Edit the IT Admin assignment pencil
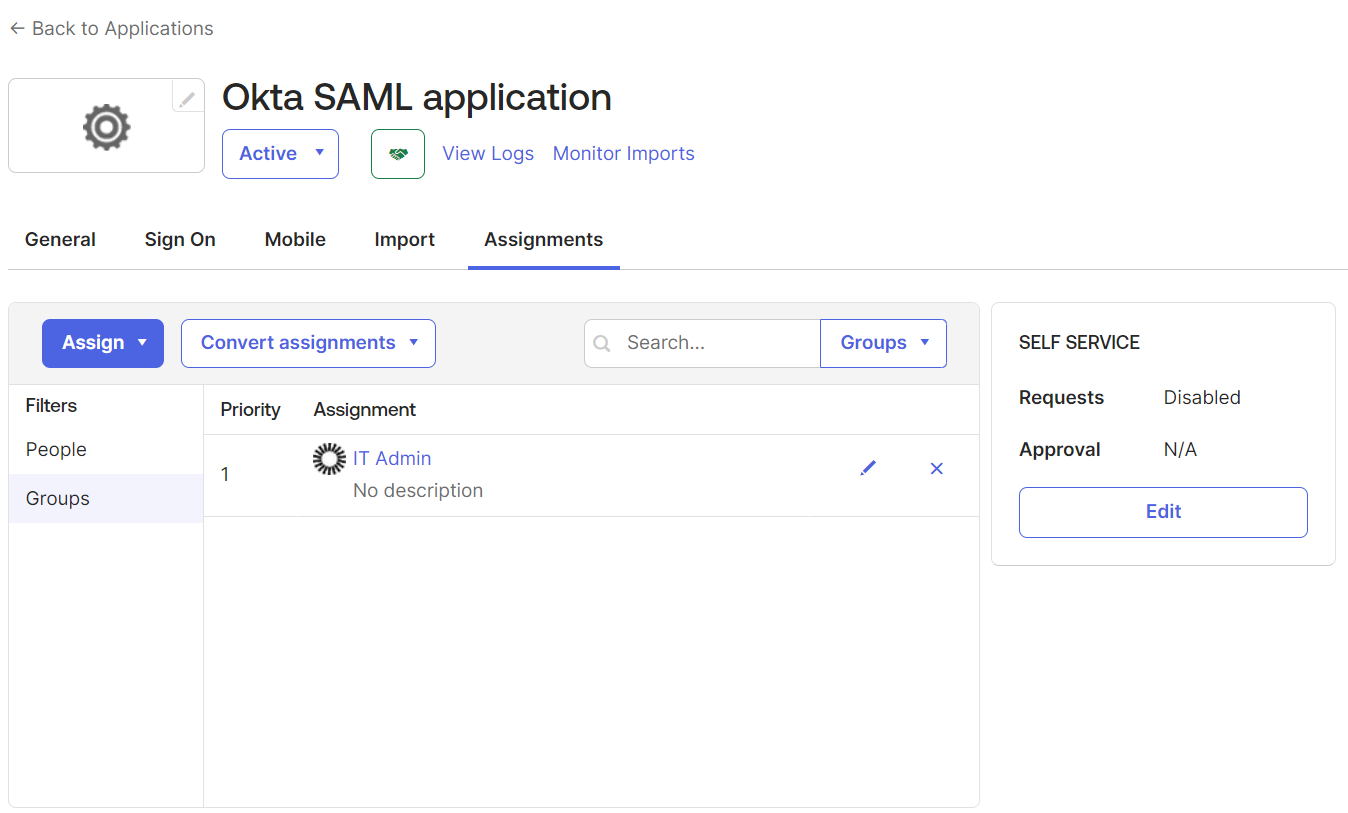 [x=868, y=468]
